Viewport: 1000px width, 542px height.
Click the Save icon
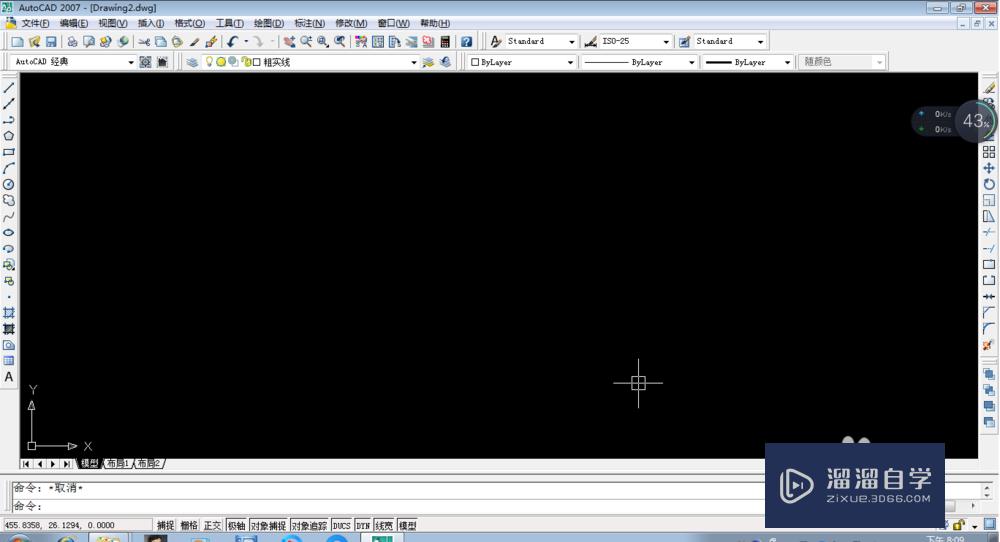pos(51,41)
